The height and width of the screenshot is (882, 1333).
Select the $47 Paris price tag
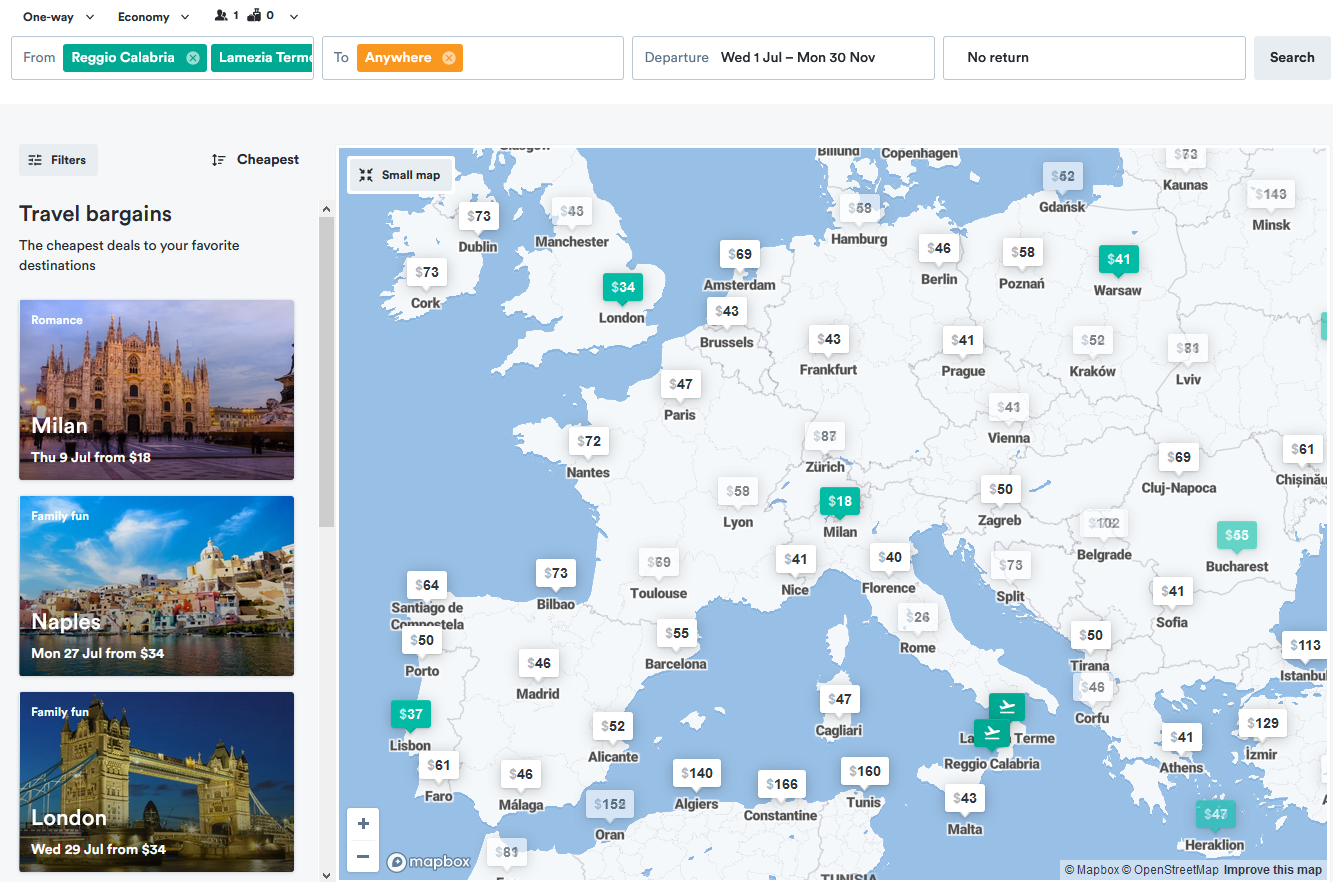(680, 384)
